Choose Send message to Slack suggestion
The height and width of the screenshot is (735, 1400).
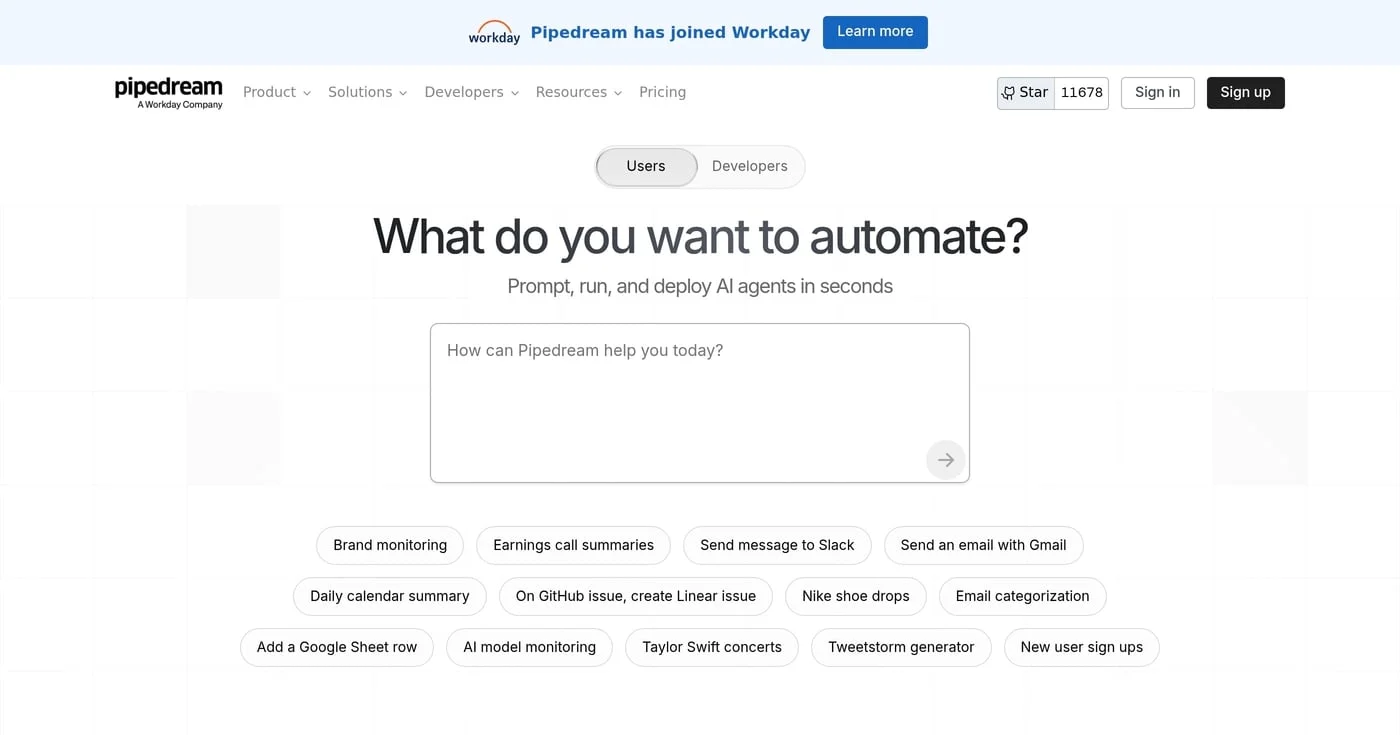click(777, 546)
